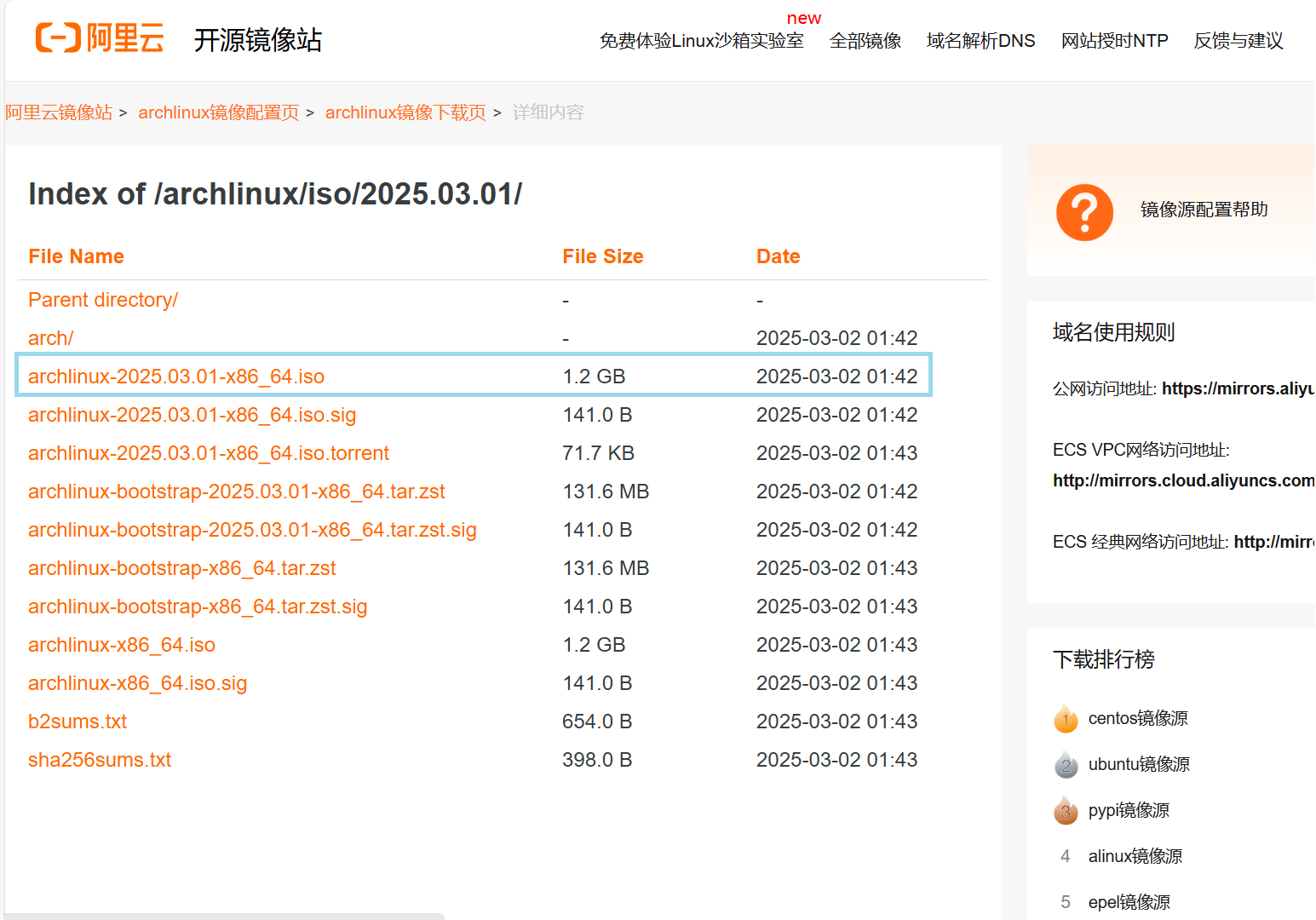This screenshot has width=1316, height=920.
Task: Click the Date column header
Action: [778, 256]
